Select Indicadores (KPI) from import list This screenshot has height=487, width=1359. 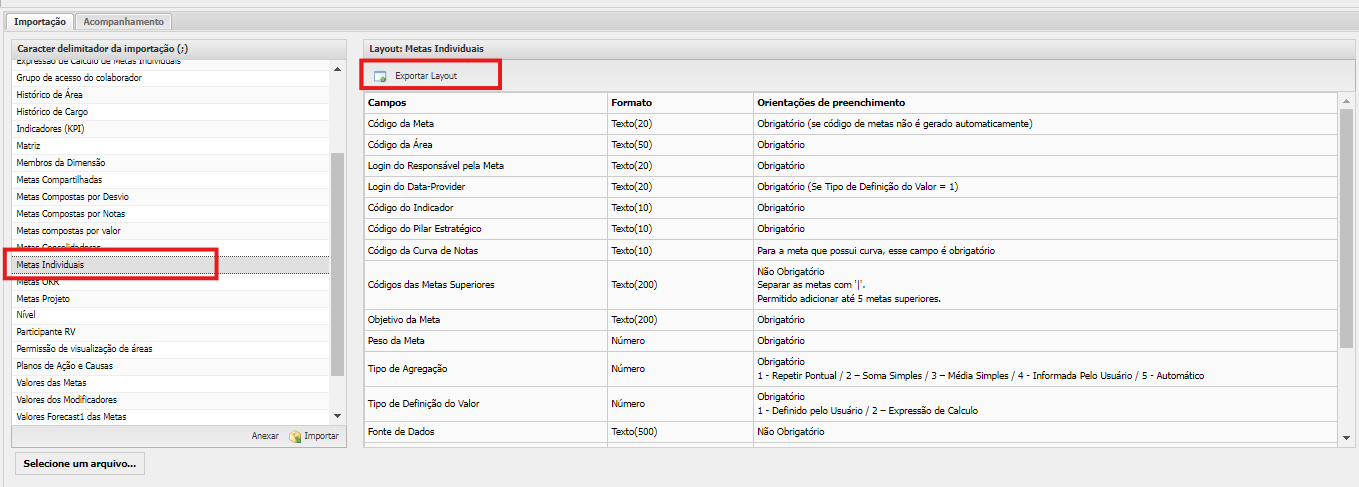(x=50, y=128)
